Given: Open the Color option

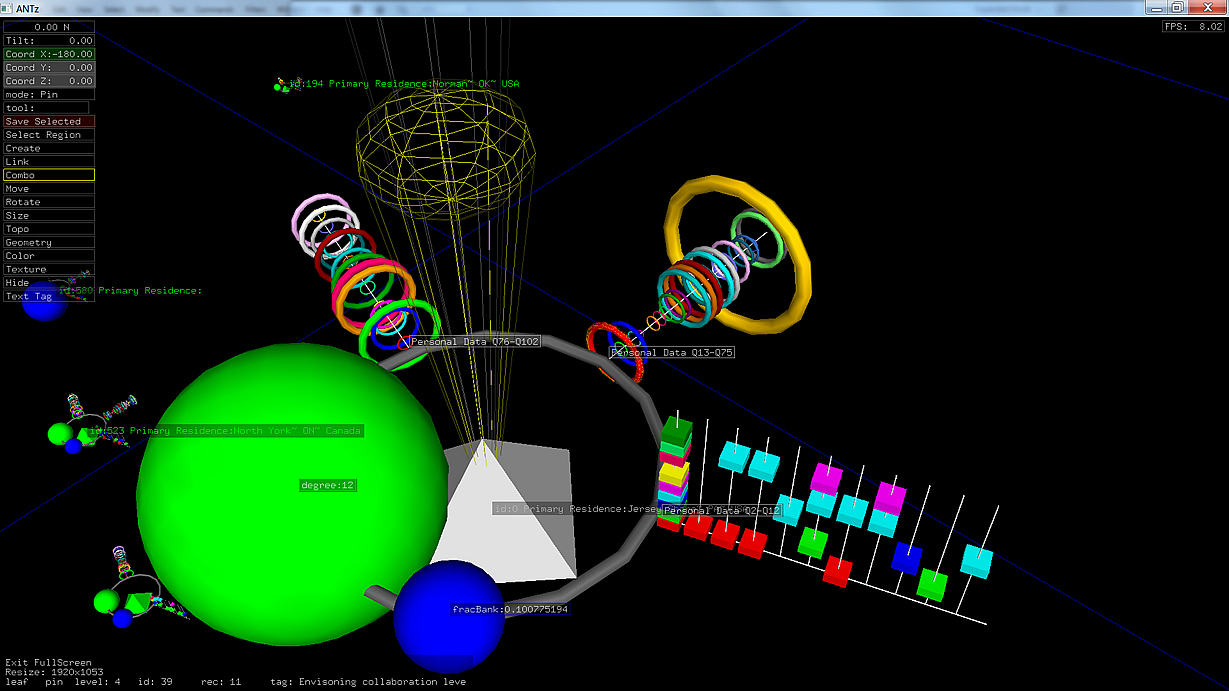Looking at the screenshot, I should (49, 256).
